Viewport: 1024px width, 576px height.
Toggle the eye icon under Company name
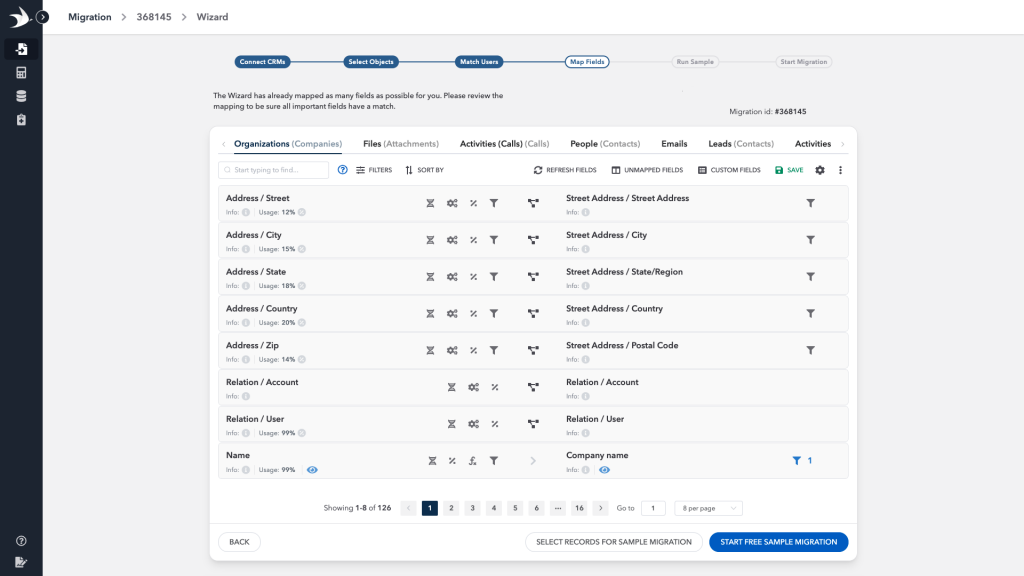point(604,469)
